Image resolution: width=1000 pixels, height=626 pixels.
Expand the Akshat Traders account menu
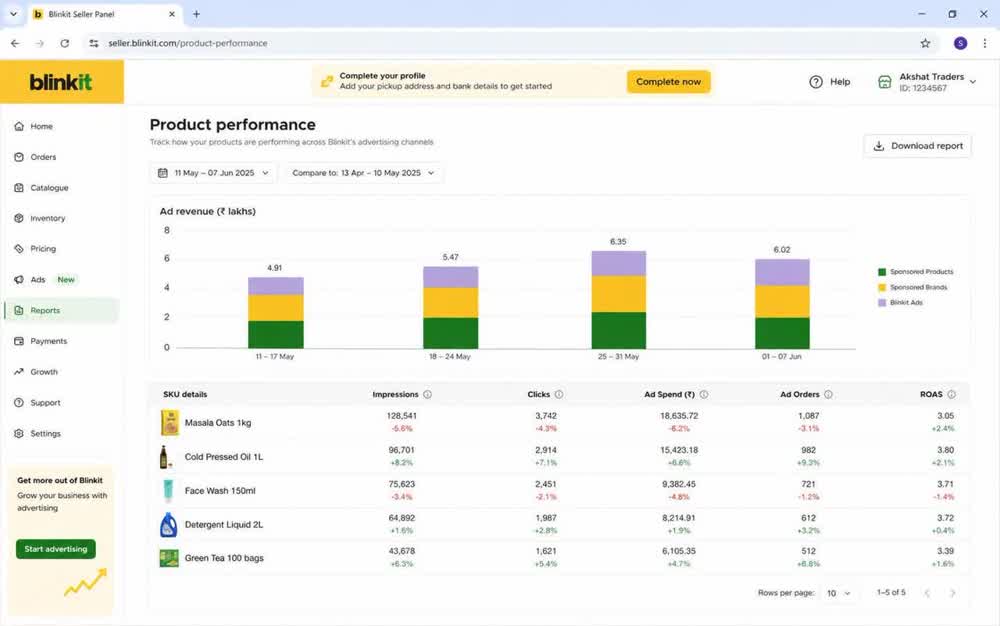973,82
